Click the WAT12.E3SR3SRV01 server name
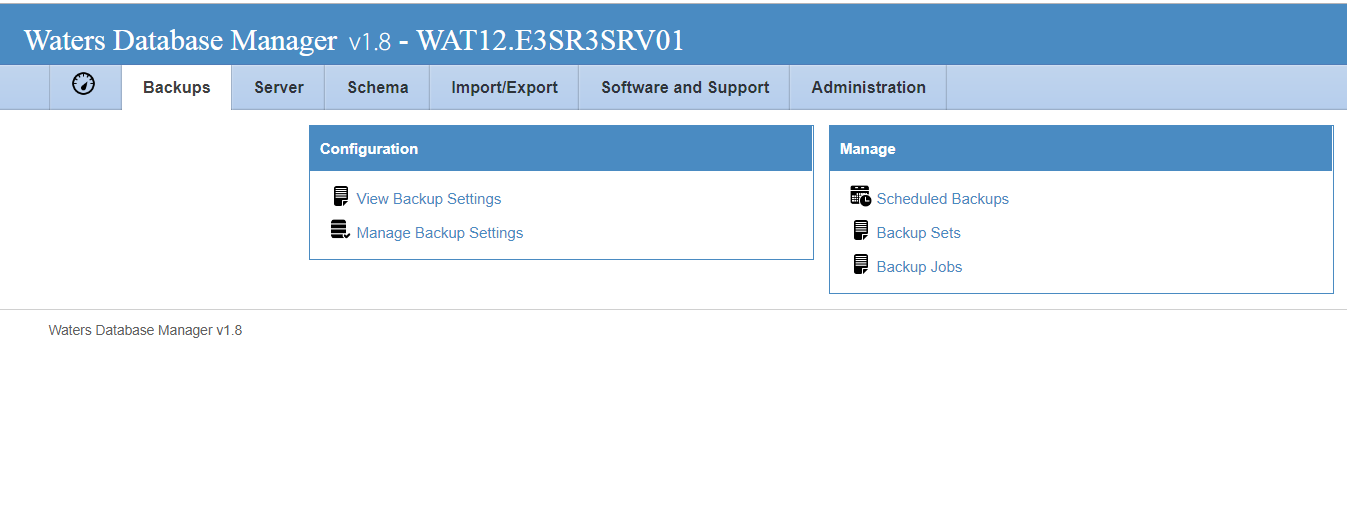 550,40
